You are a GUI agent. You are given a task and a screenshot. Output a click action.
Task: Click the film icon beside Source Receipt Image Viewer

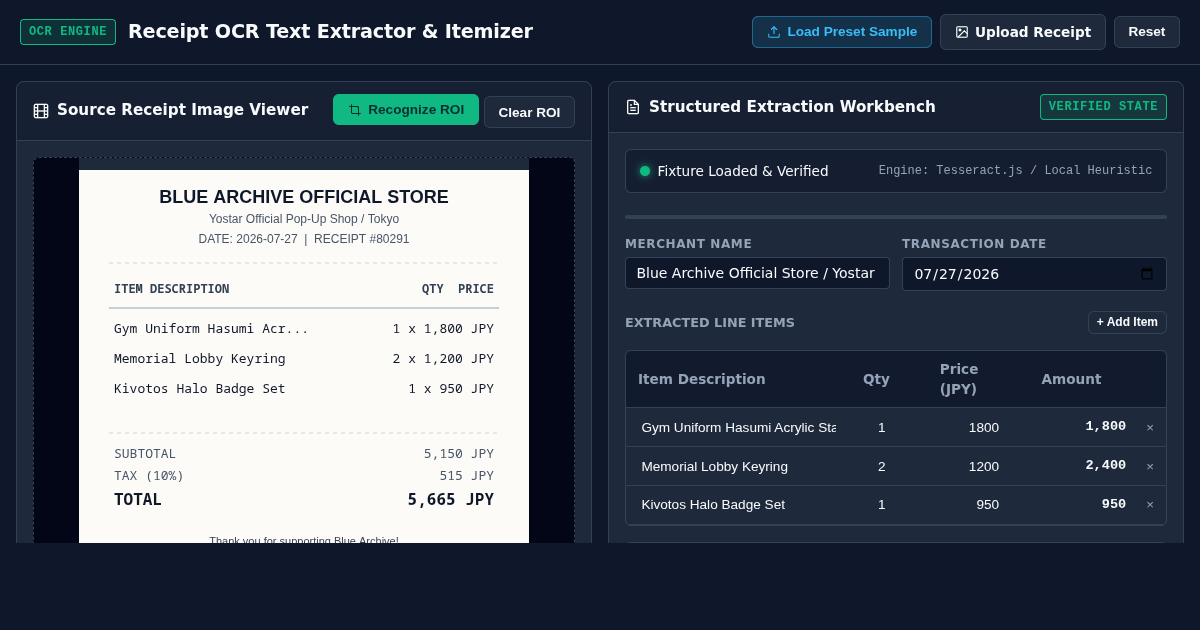tap(41, 111)
